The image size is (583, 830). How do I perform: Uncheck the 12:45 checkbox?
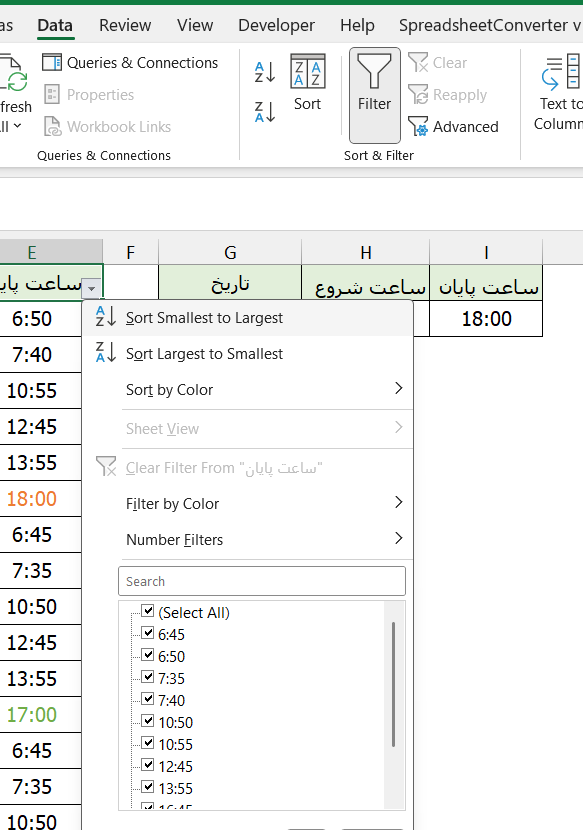[148, 765]
